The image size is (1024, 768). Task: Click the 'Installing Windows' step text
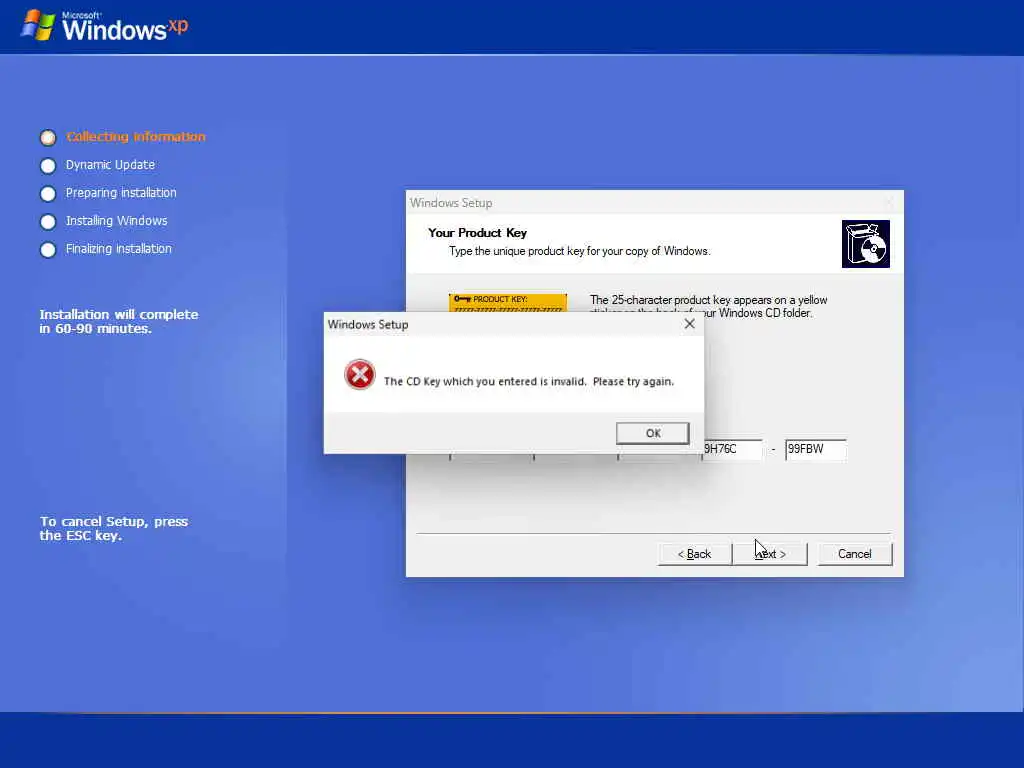tap(116, 221)
